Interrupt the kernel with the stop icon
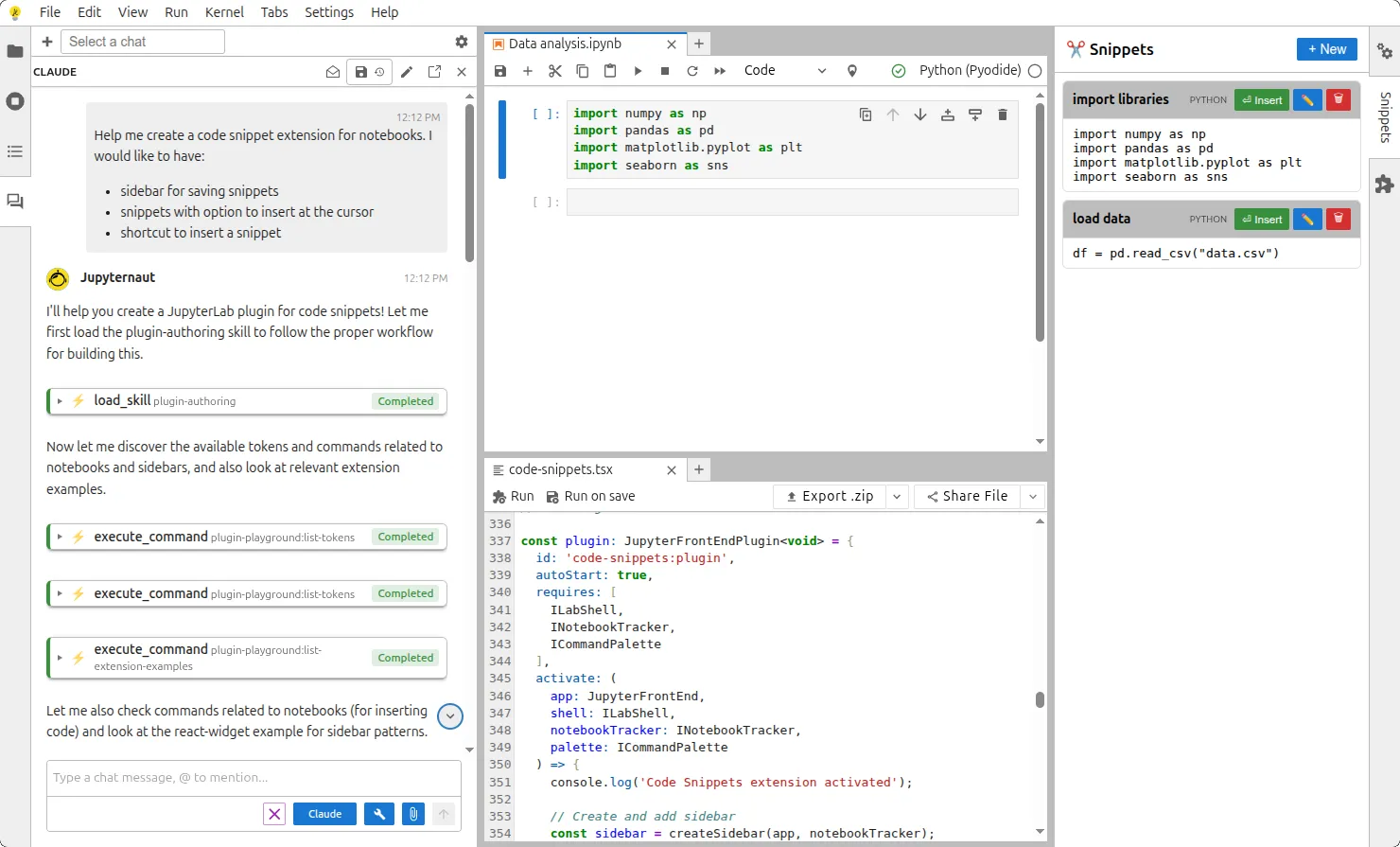This screenshot has height=847, width=1400. coord(665,71)
